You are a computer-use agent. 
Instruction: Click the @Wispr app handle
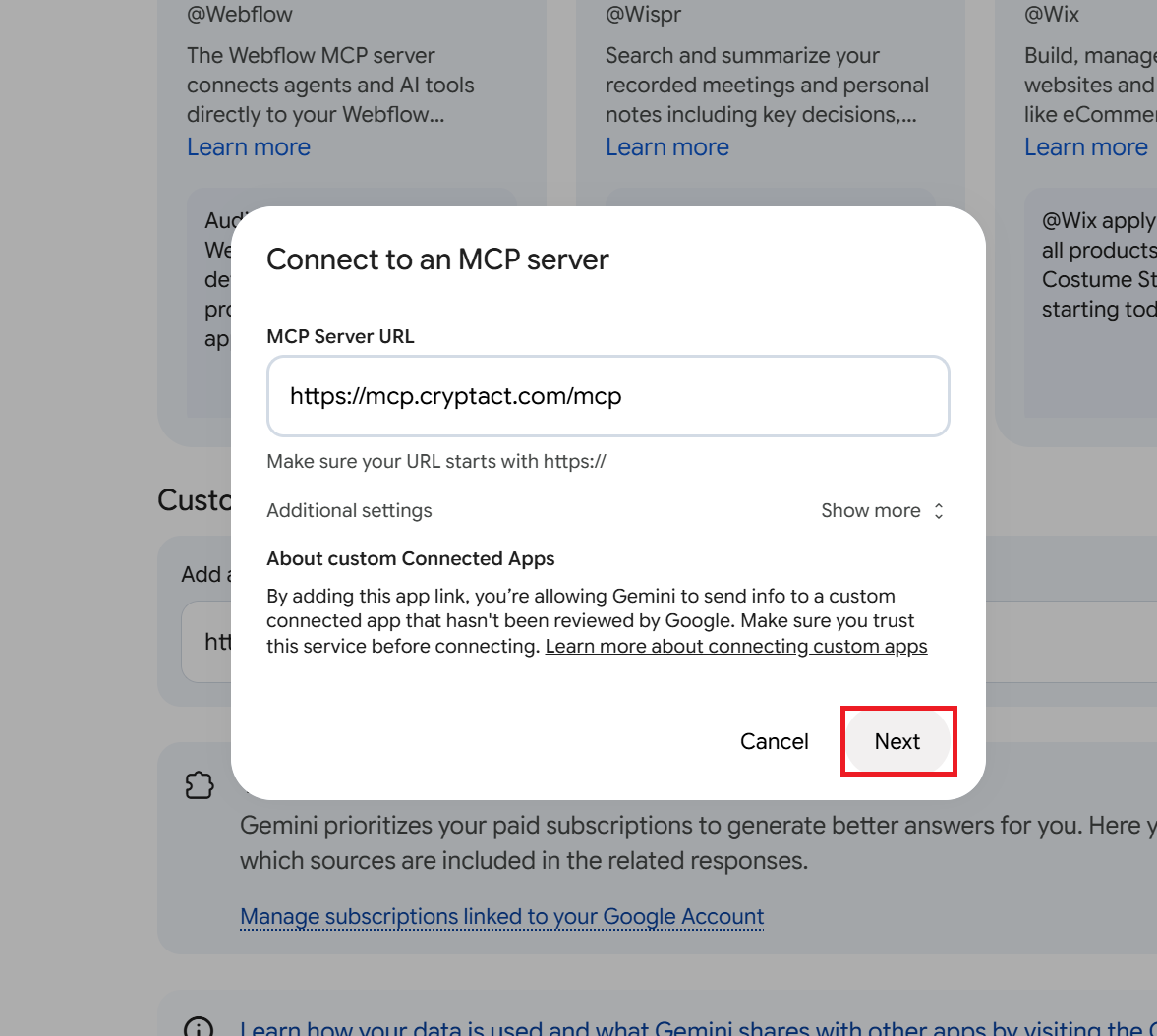tap(644, 14)
